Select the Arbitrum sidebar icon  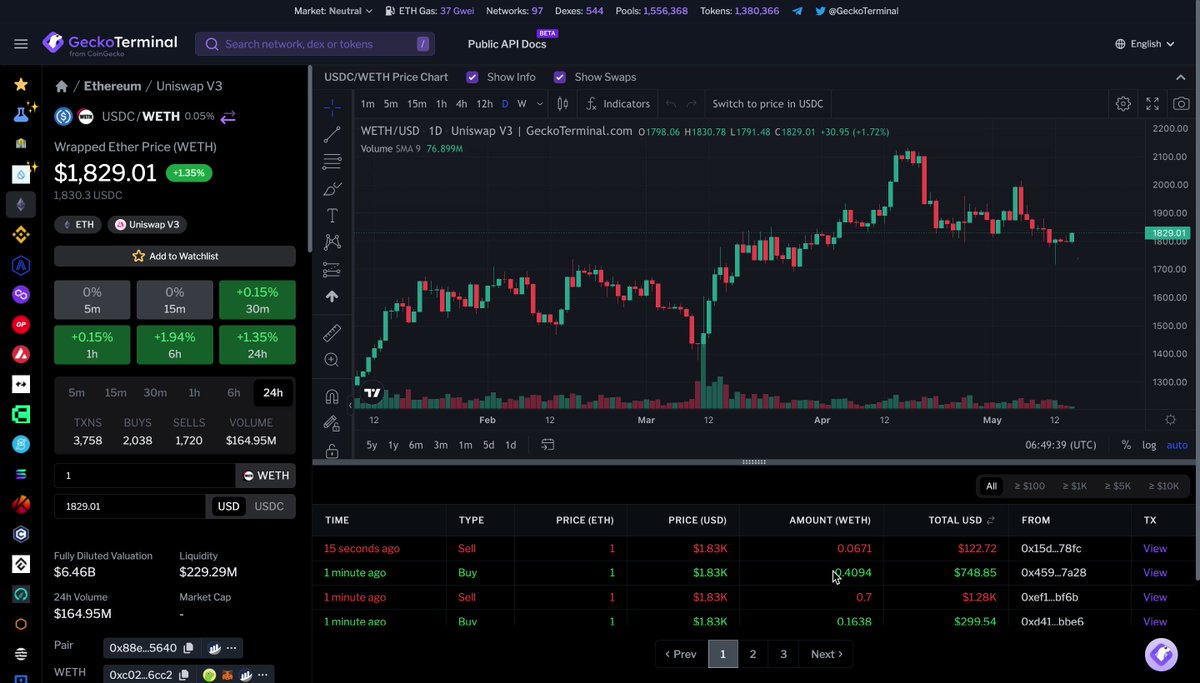pyautogui.click(x=21, y=265)
